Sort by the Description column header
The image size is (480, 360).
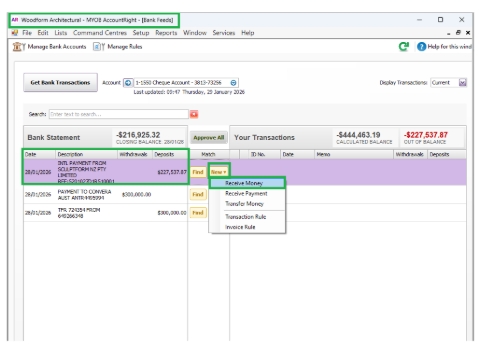pyautogui.click(x=86, y=154)
